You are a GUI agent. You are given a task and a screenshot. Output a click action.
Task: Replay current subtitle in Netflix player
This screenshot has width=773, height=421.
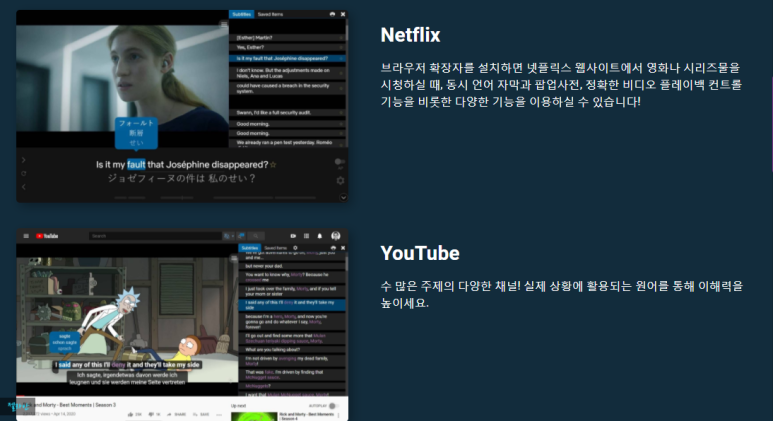tap(24, 174)
